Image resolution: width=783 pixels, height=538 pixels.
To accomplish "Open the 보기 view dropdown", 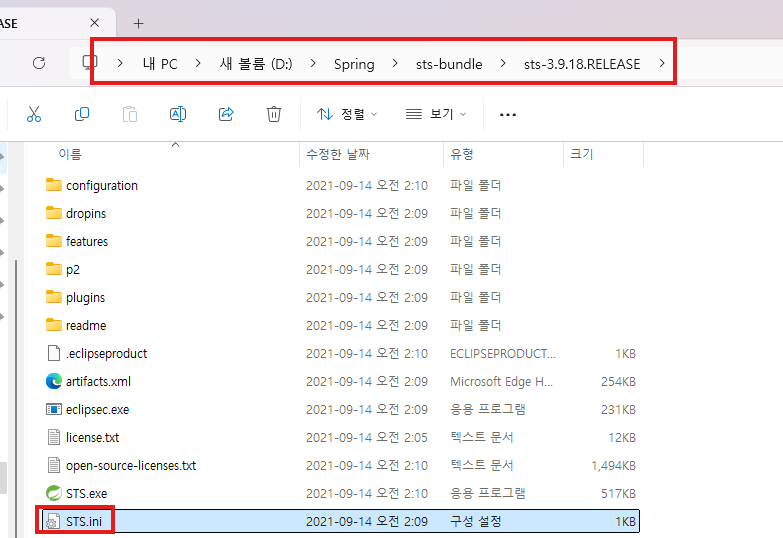I will tap(436, 114).
